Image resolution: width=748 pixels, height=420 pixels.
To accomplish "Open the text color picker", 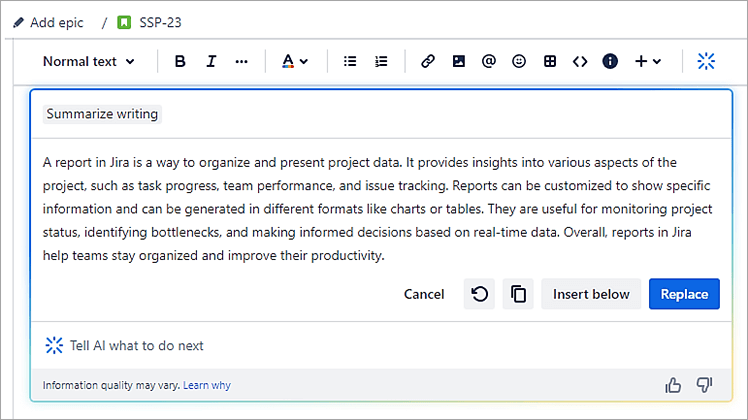I will coord(294,61).
